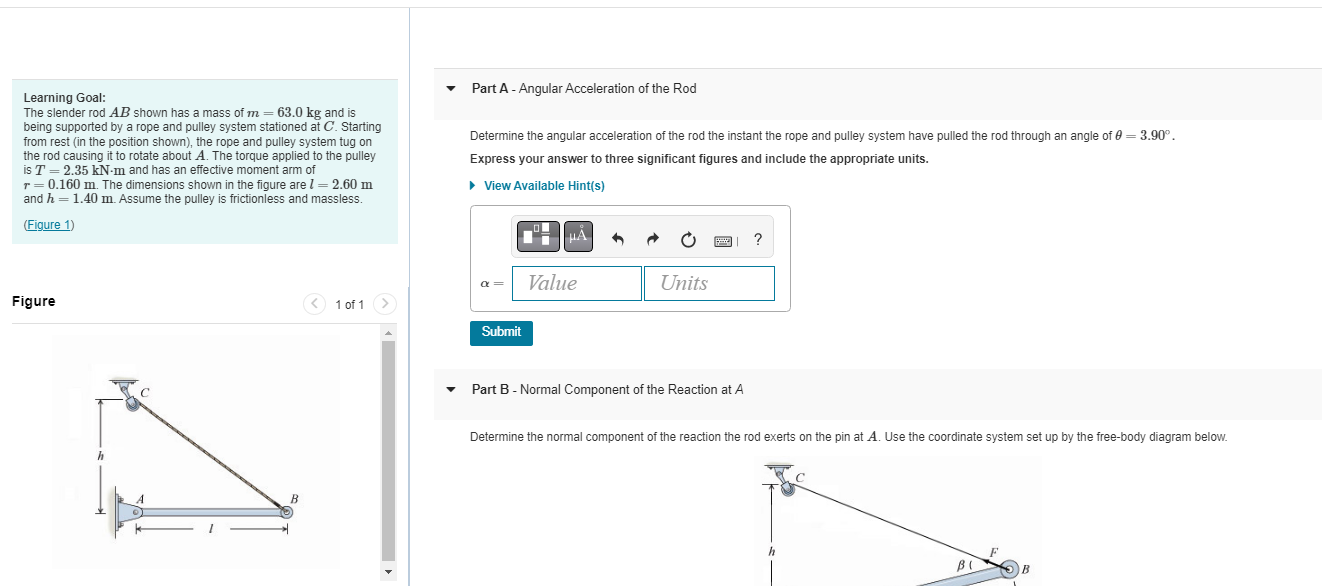Click inside the Value input field
Image resolution: width=1322 pixels, height=586 pixels.
[x=576, y=283]
